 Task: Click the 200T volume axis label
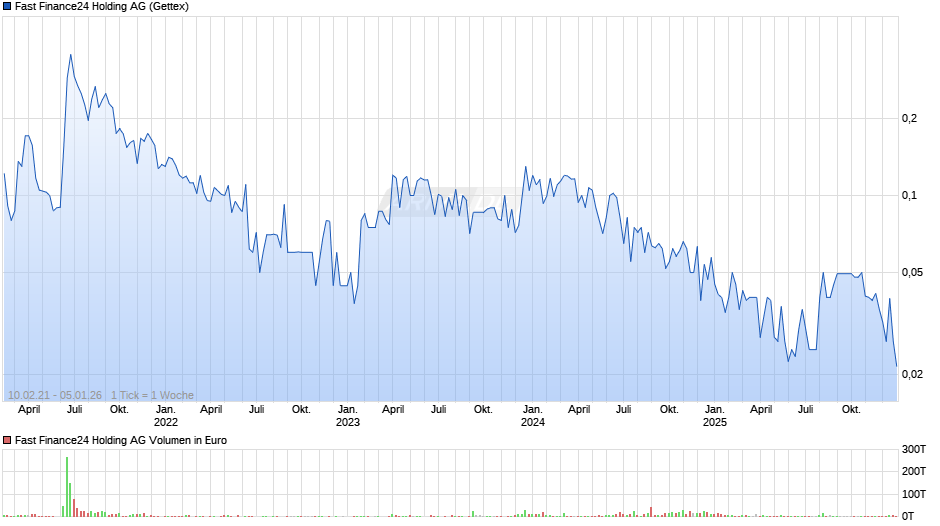pyautogui.click(x=914, y=471)
